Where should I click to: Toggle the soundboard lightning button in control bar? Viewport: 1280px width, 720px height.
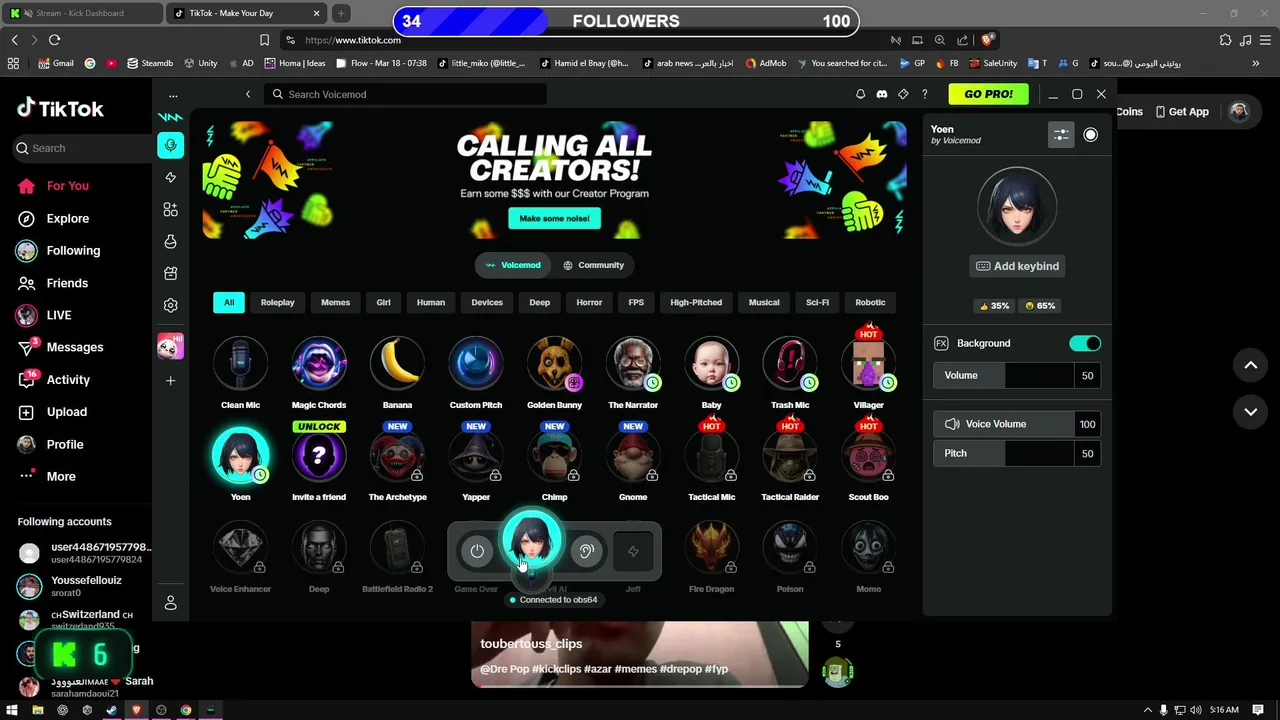[633, 551]
